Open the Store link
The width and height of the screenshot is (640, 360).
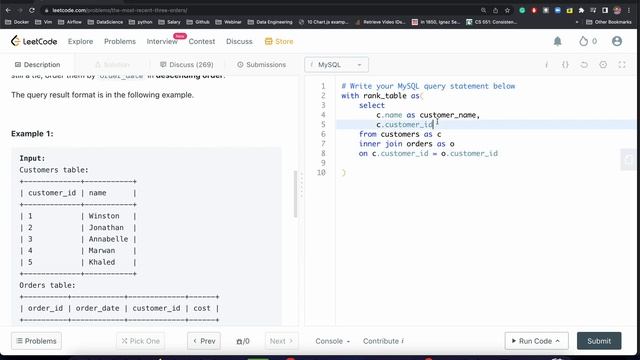[279, 41]
